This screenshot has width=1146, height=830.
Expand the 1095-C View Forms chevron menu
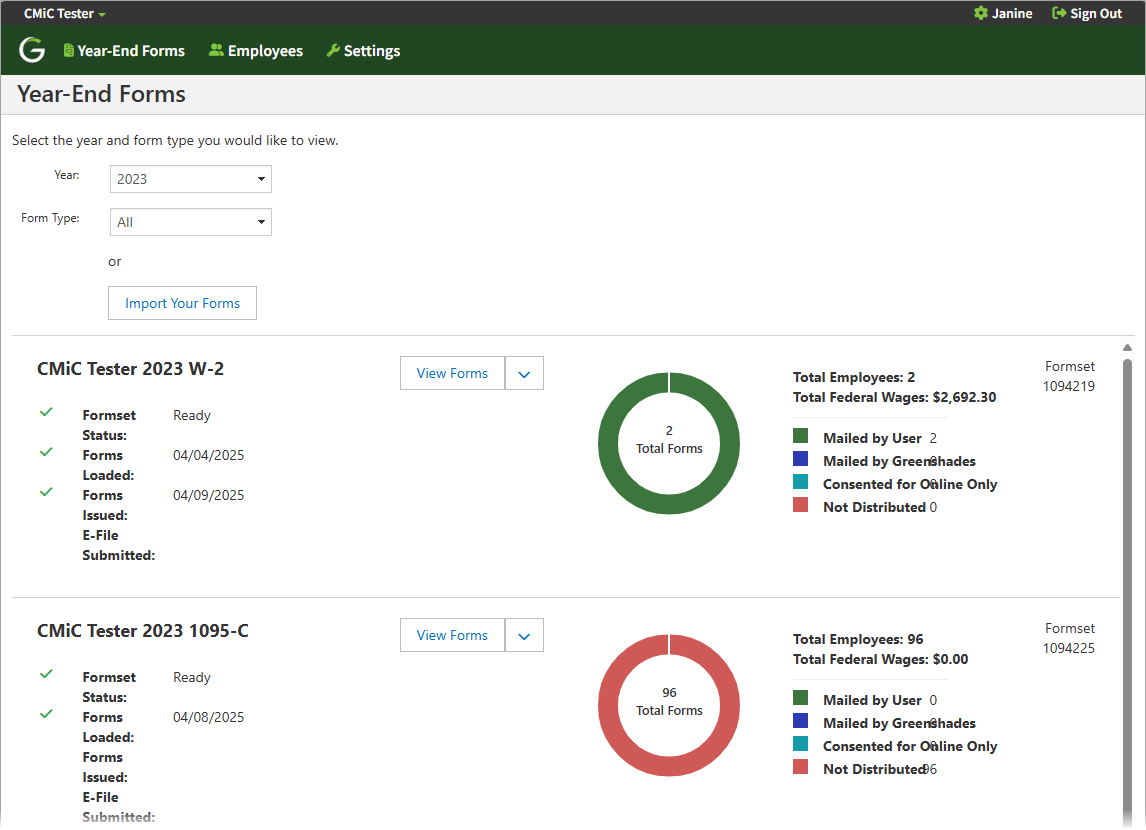524,636
